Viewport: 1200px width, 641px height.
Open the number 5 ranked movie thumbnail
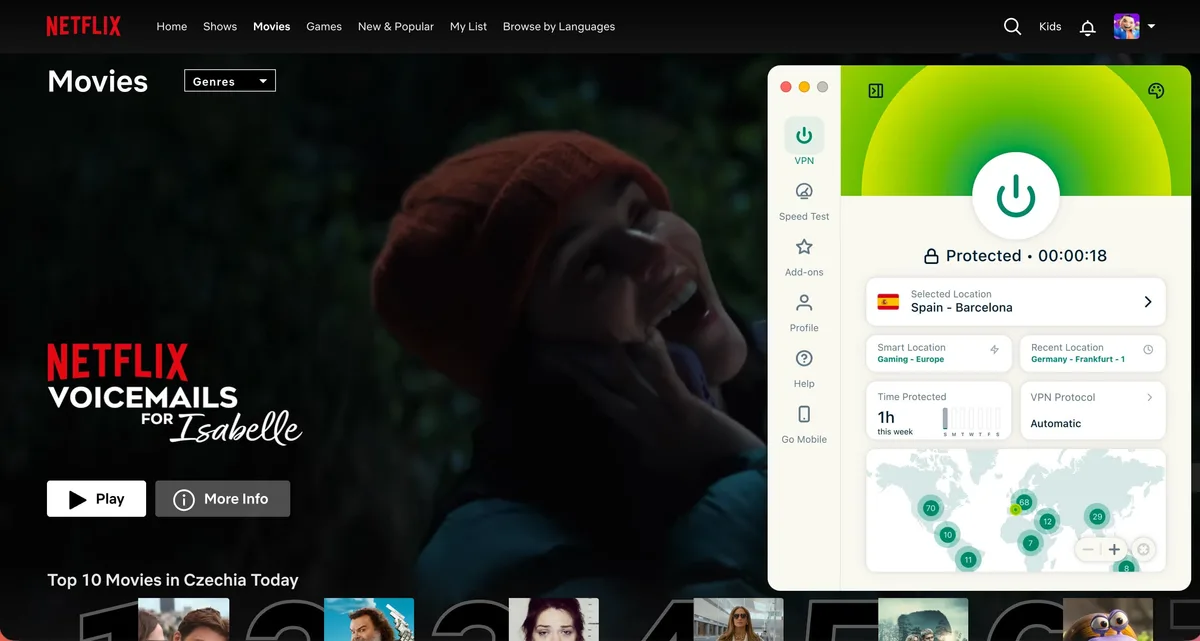923,620
